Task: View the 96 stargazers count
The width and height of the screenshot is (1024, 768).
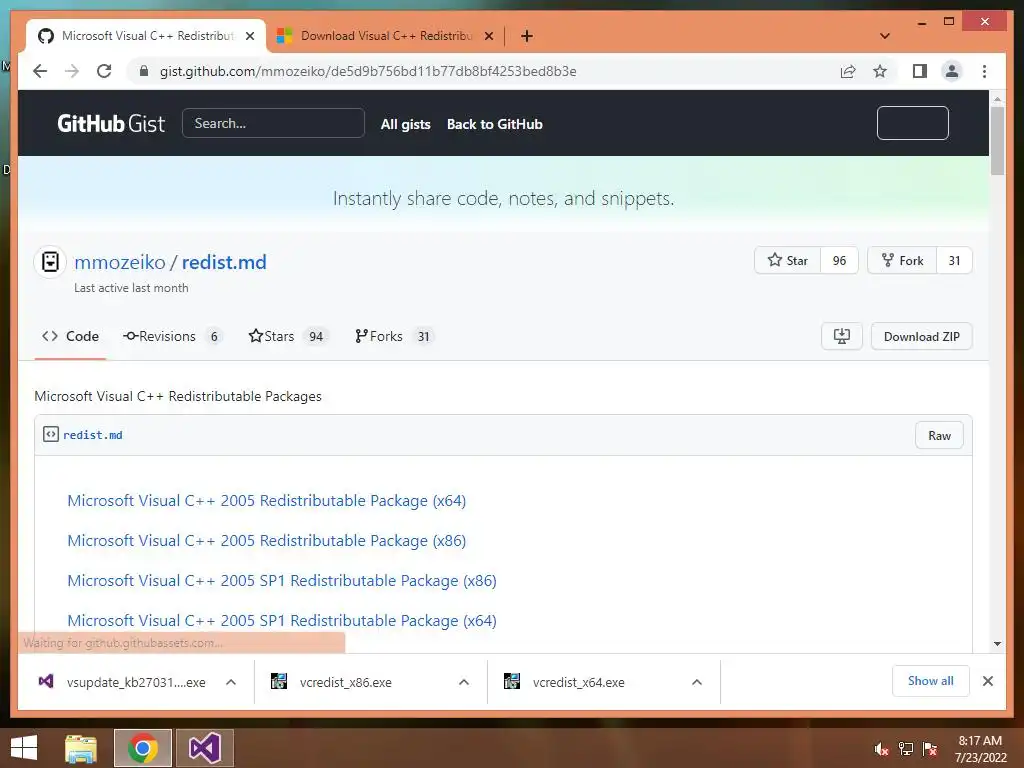Action: tap(839, 261)
